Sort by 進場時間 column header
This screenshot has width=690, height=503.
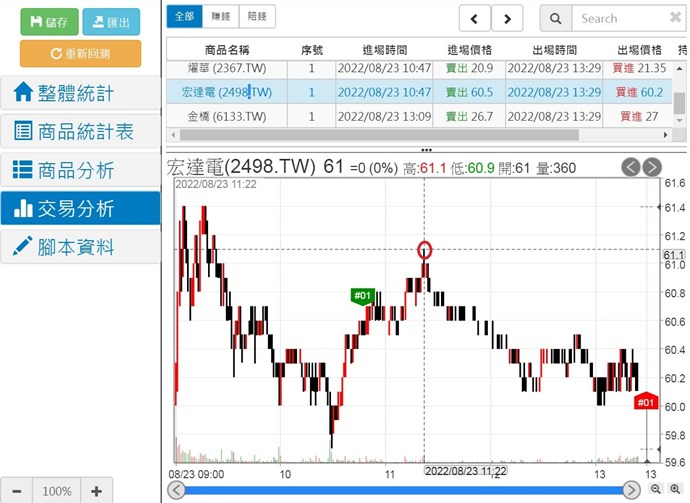(x=385, y=50)
